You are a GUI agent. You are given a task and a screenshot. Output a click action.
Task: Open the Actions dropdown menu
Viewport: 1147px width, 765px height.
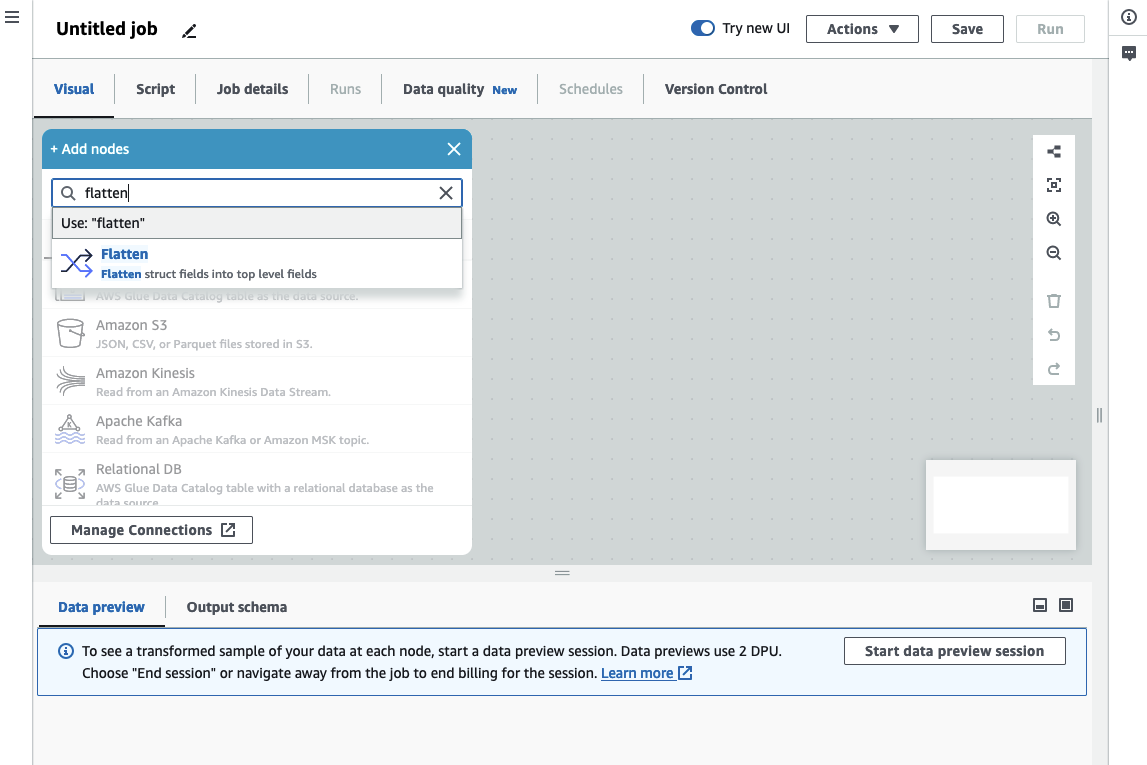862,29
